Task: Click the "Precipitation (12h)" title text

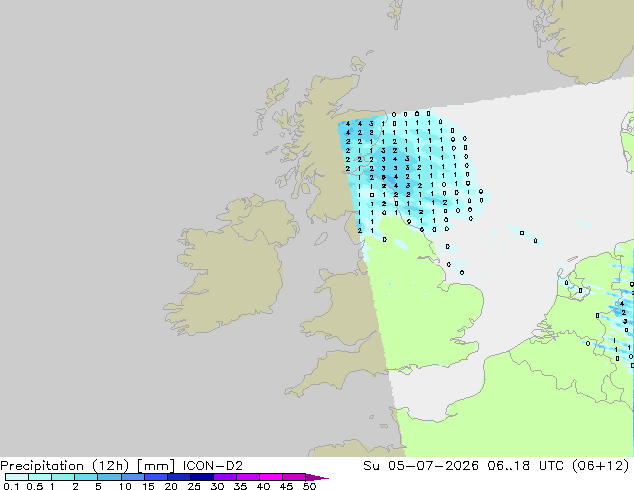Action: [x=65, y=466]
